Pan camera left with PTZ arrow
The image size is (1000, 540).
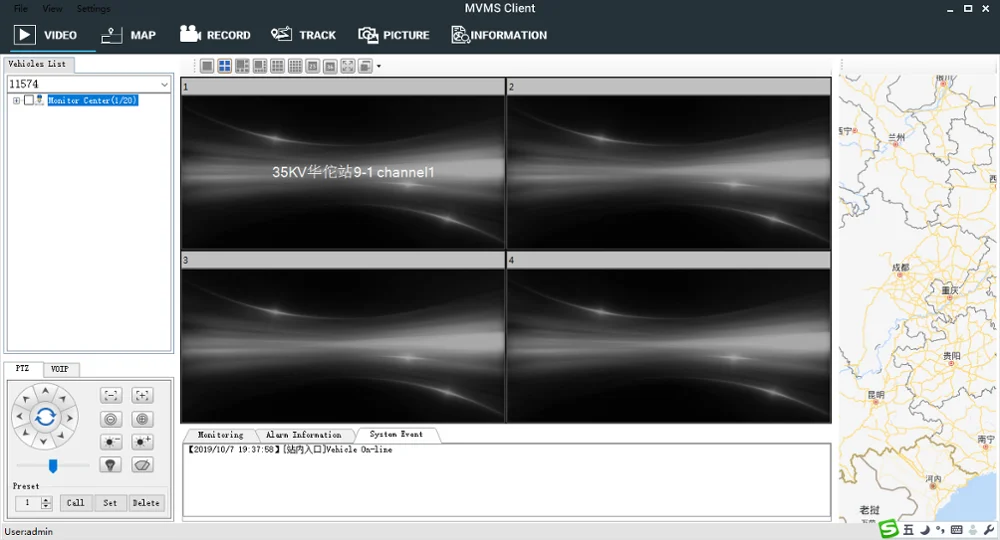(19, 416)
